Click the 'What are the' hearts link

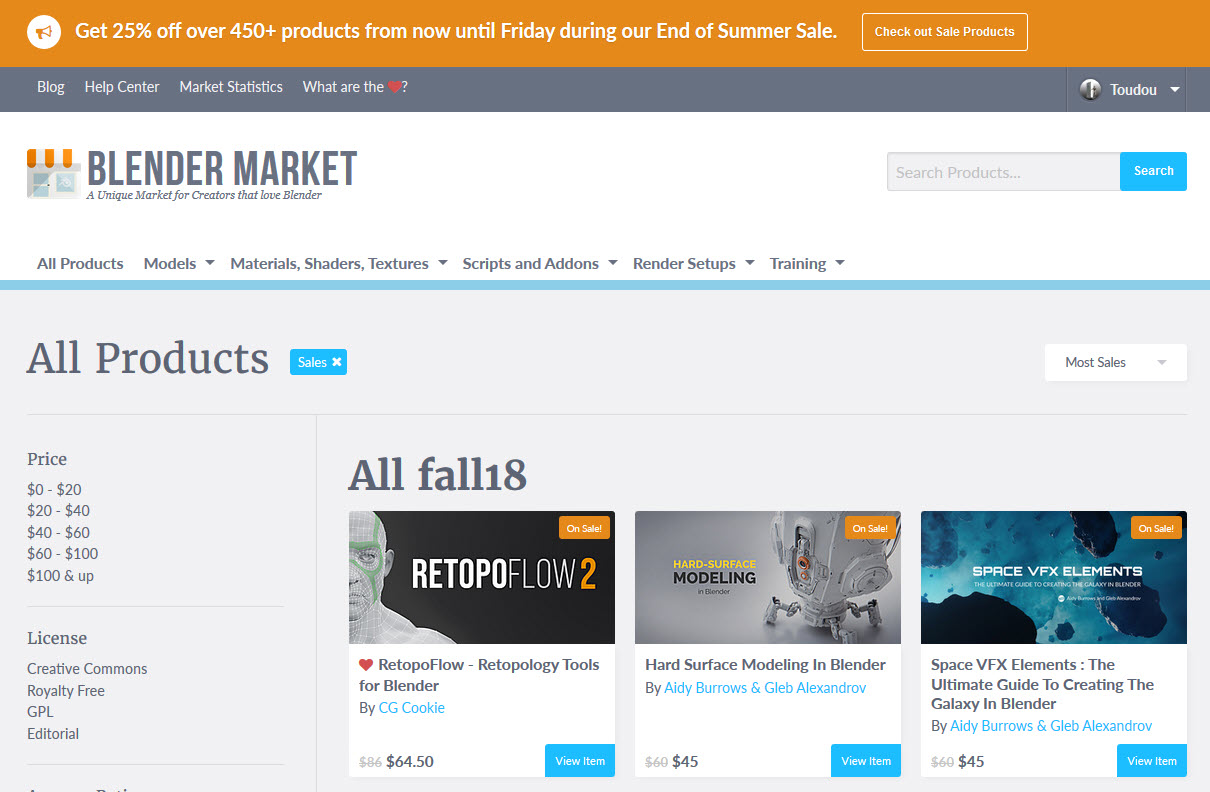coord(355,87)
